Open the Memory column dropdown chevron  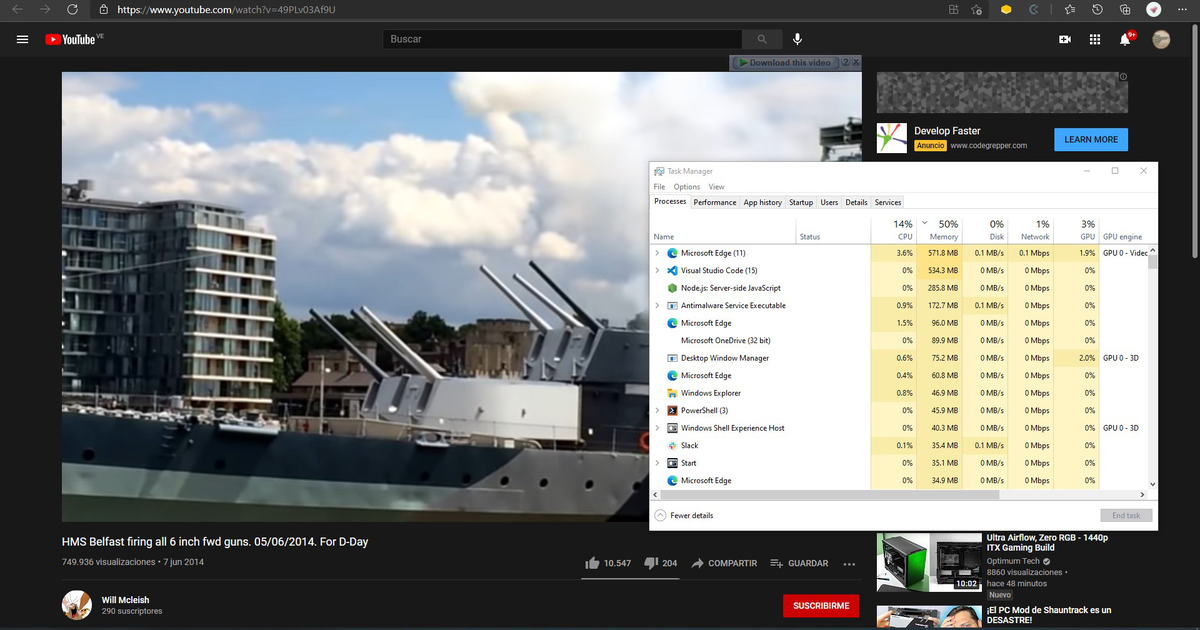[925, 222]
